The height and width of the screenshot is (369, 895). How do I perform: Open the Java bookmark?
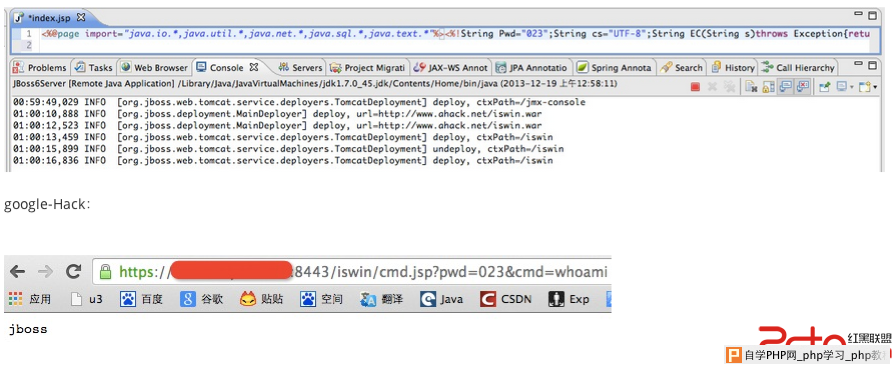[x=442, y=299]
